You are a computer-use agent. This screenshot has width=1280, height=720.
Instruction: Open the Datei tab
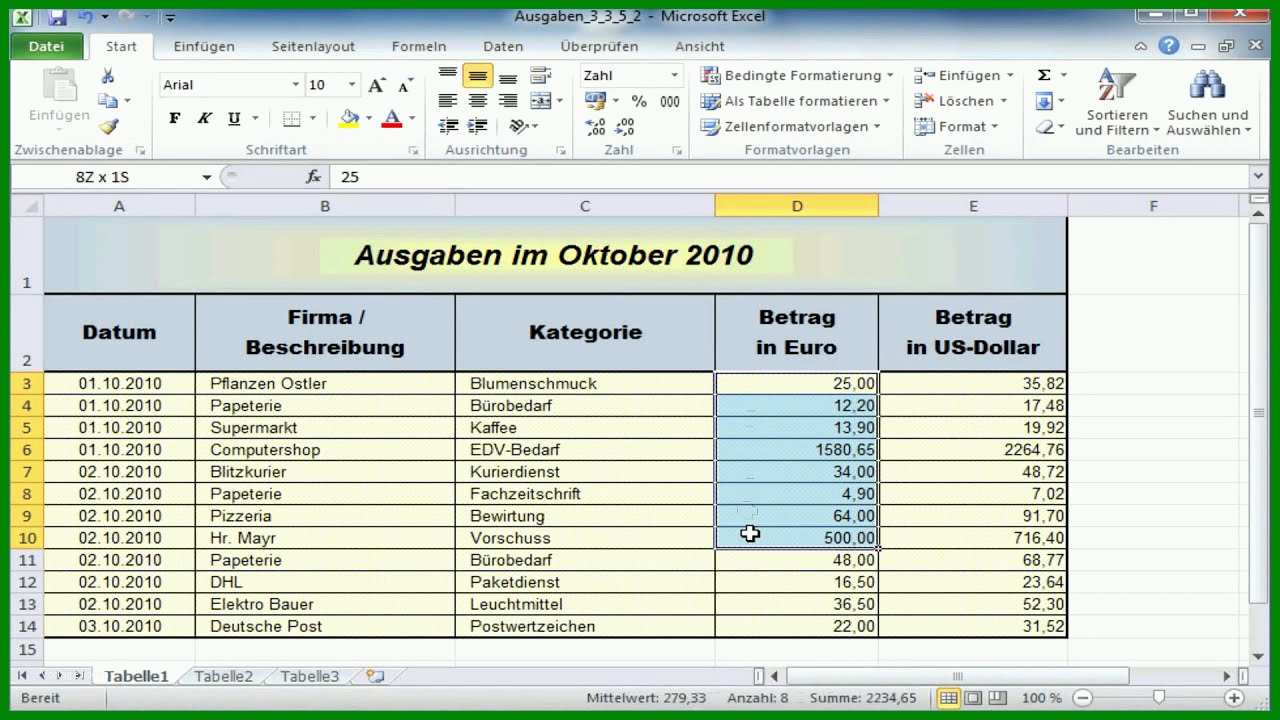click(x=46, y=46)
